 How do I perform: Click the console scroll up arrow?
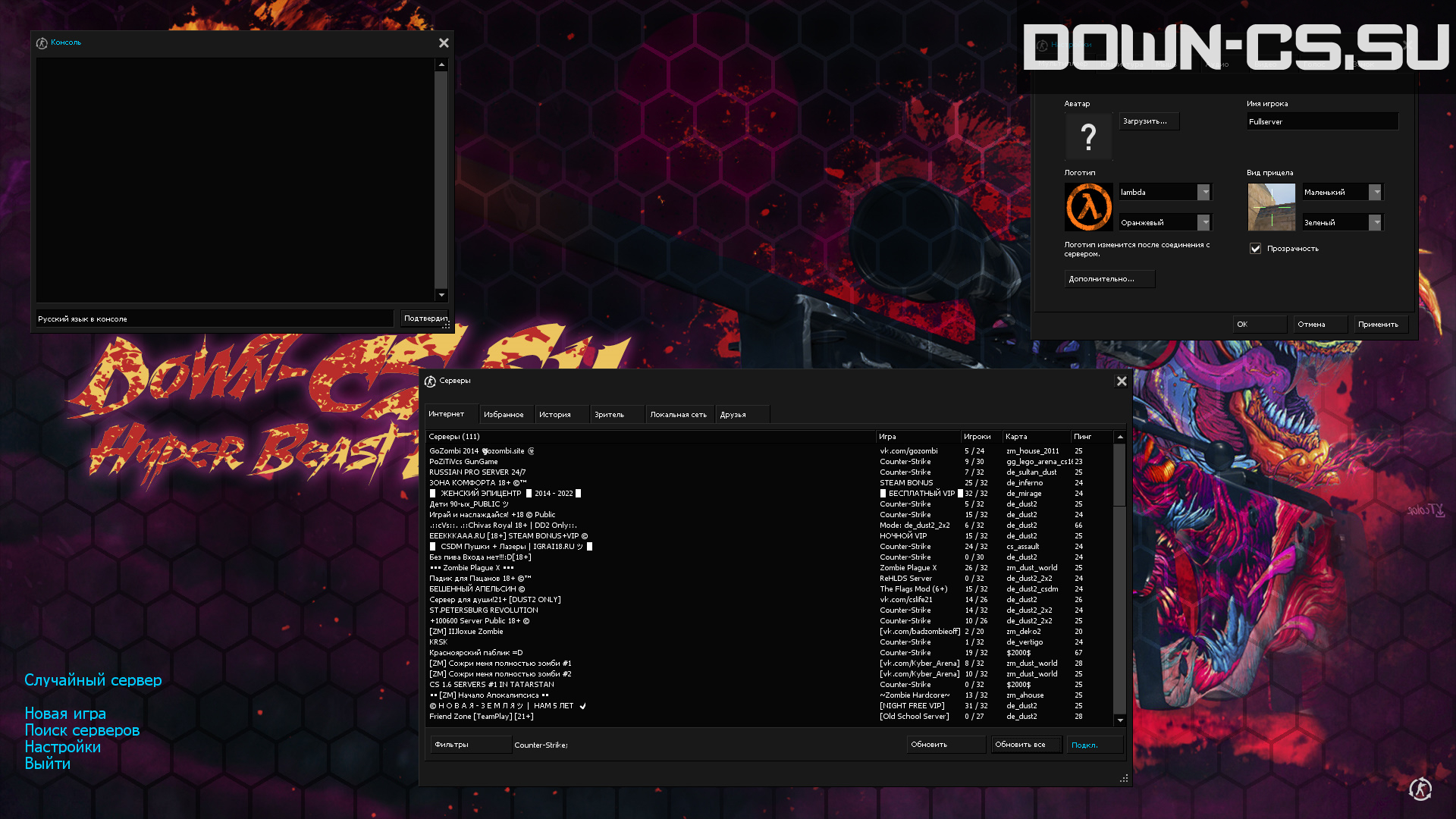441,65
